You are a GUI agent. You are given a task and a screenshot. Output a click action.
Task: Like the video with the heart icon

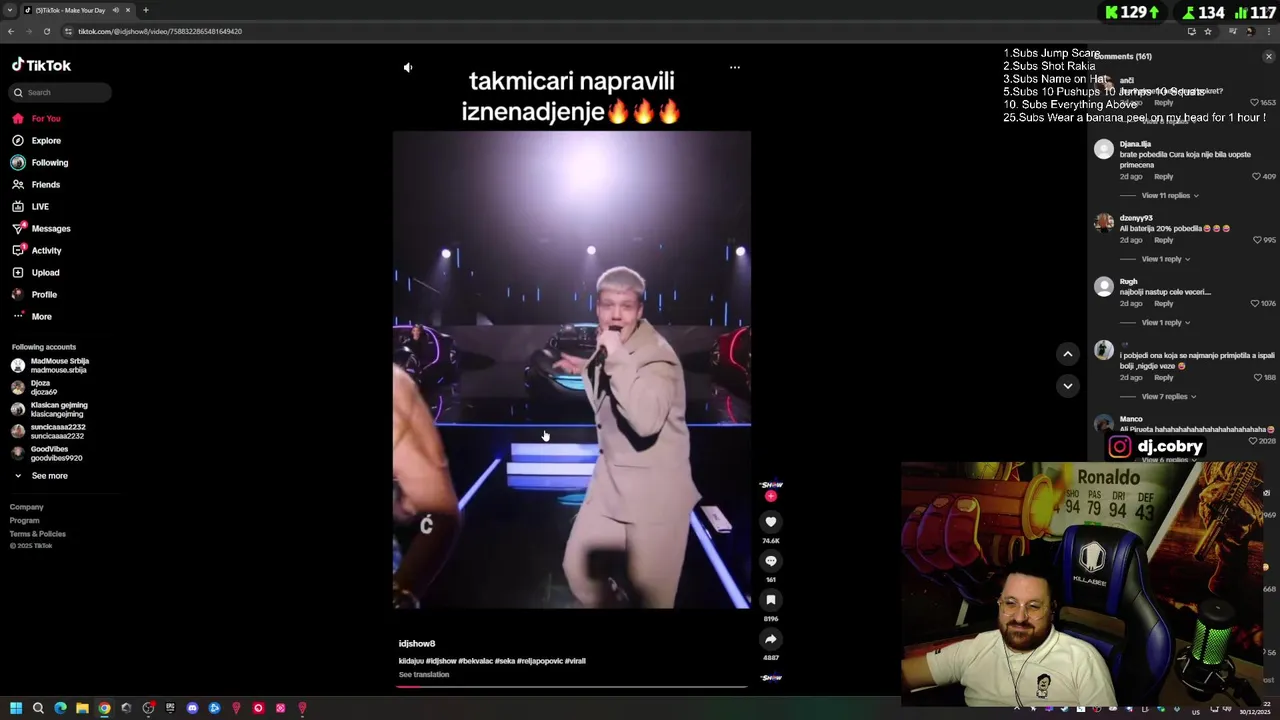click(x=771, y=522)
